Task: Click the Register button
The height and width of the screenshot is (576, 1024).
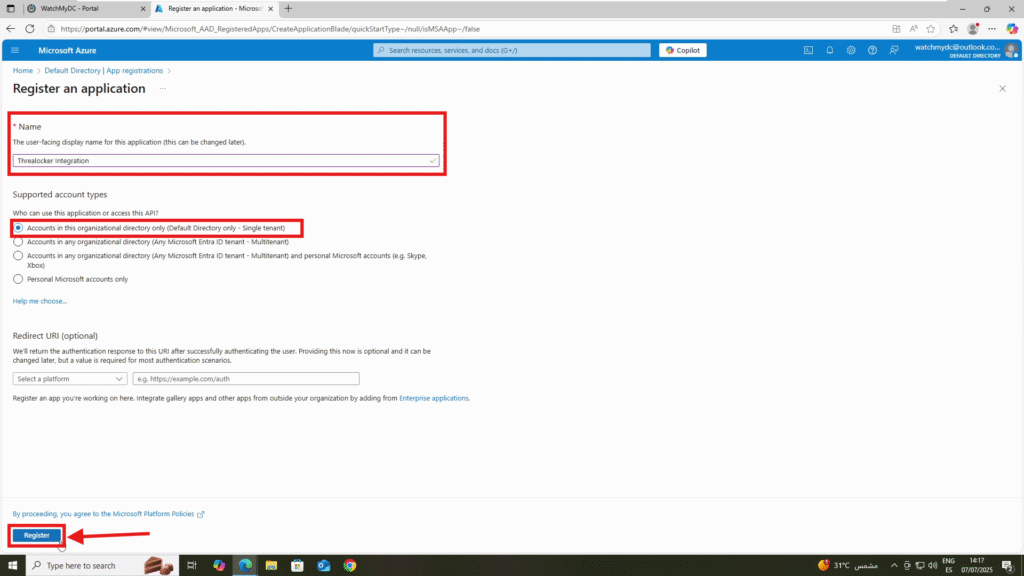Action: [37, 536]
